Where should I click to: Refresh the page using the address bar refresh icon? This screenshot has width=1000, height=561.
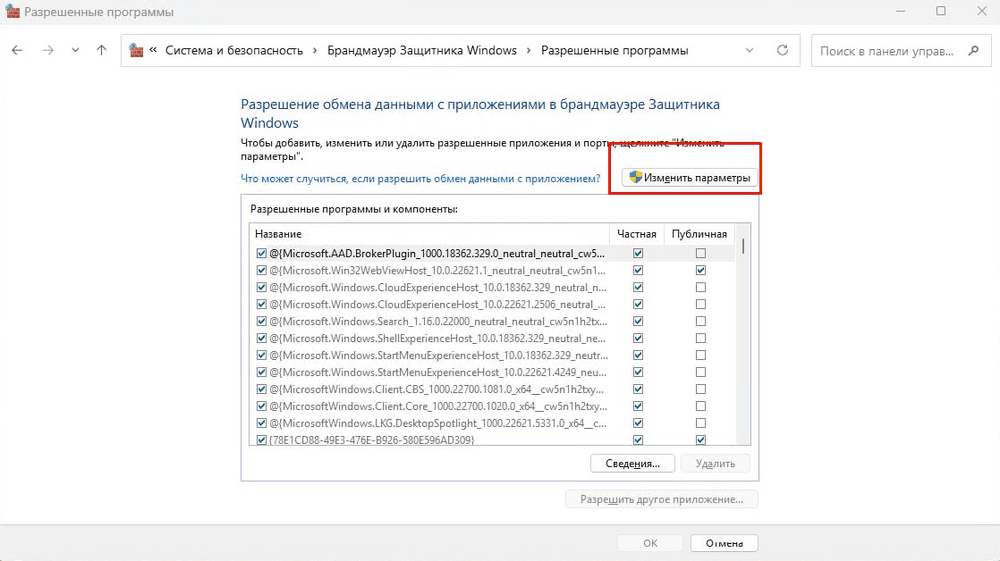(782, 50)
